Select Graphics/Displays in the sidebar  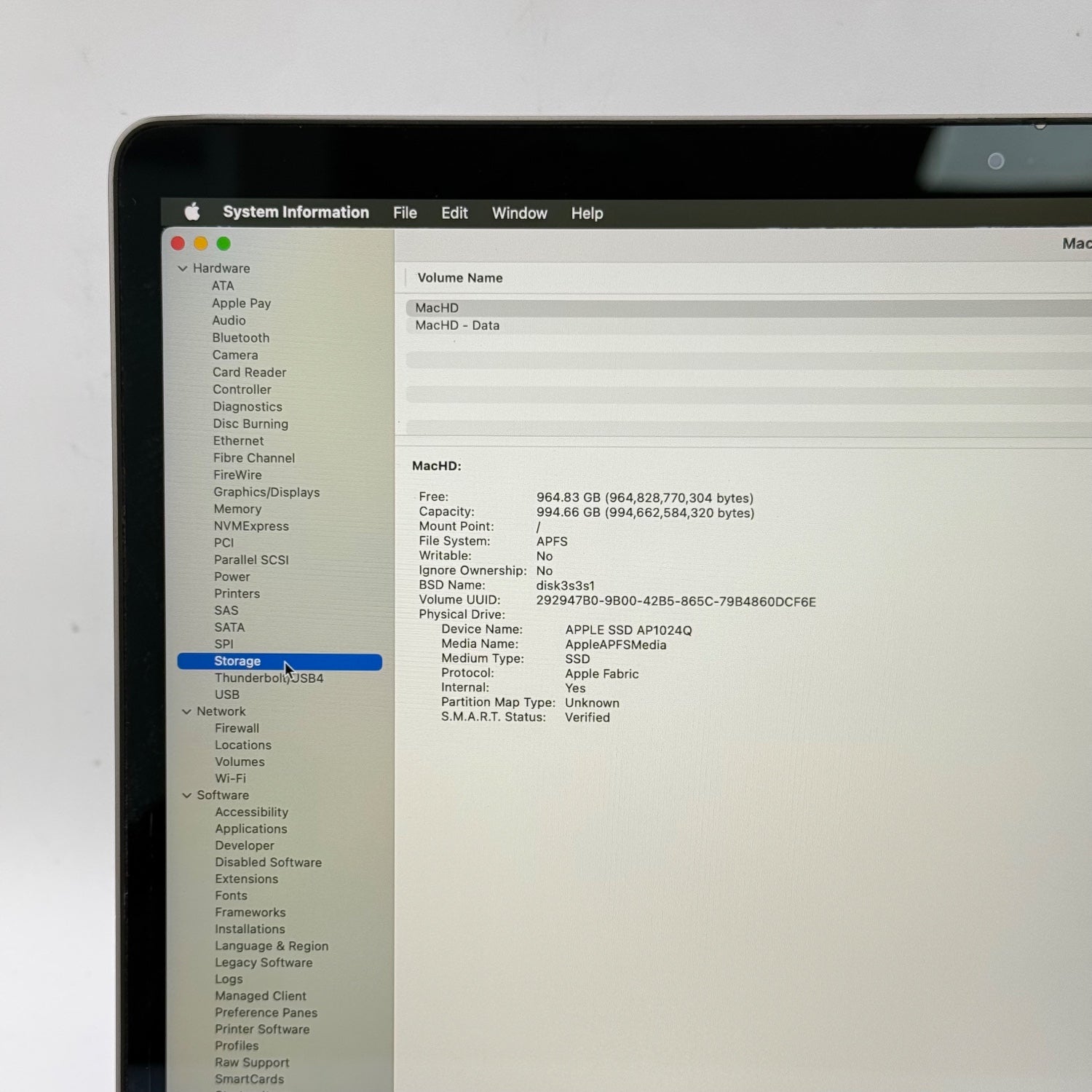266,492
